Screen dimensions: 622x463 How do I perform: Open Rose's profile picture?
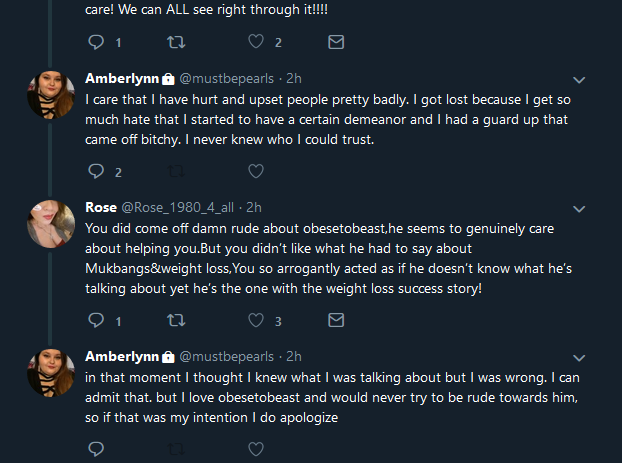51,224
